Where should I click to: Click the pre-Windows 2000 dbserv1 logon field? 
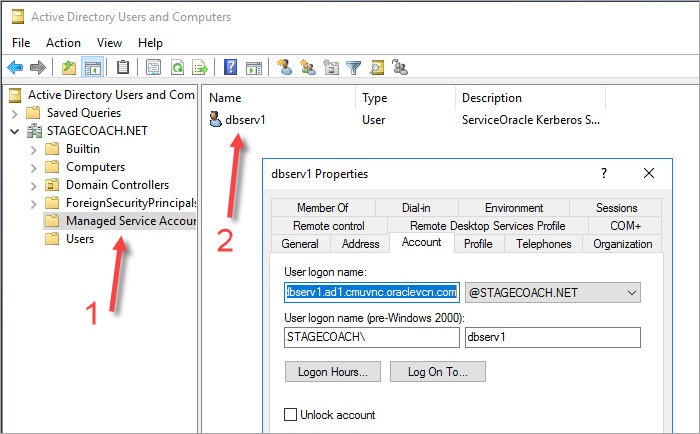pyautogui.click(x=552, y=338)
